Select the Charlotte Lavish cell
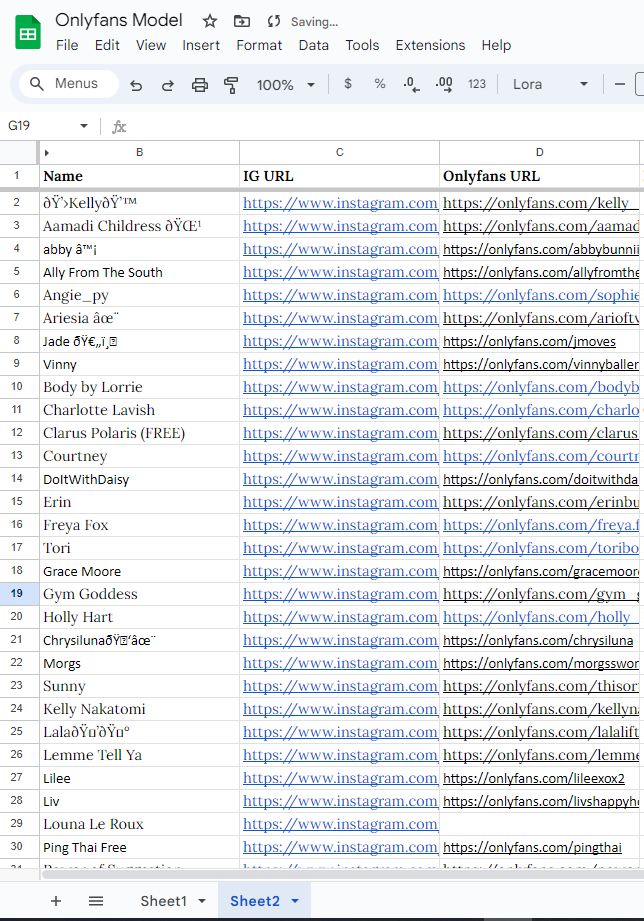The height and width of the screenshot is (921, 644). click(139, 410)
